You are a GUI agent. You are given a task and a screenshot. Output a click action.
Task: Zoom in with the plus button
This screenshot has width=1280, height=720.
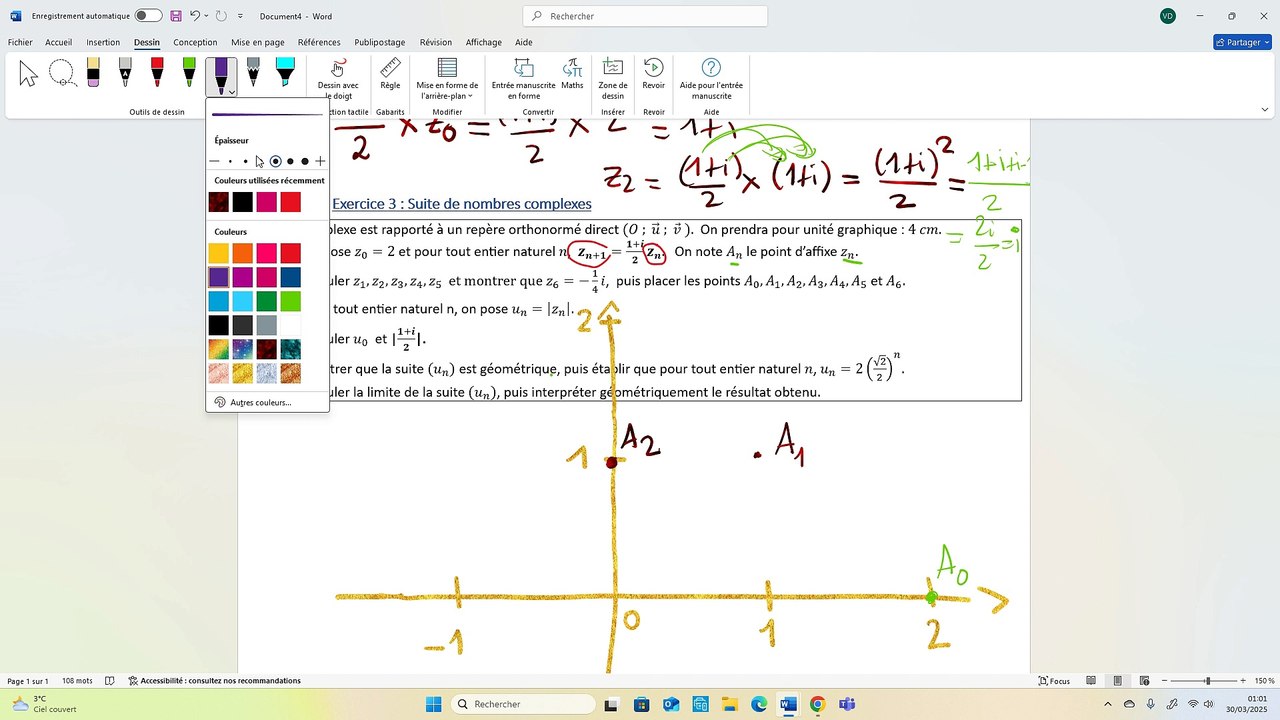pyautogui.click(x=1243, y=681)
